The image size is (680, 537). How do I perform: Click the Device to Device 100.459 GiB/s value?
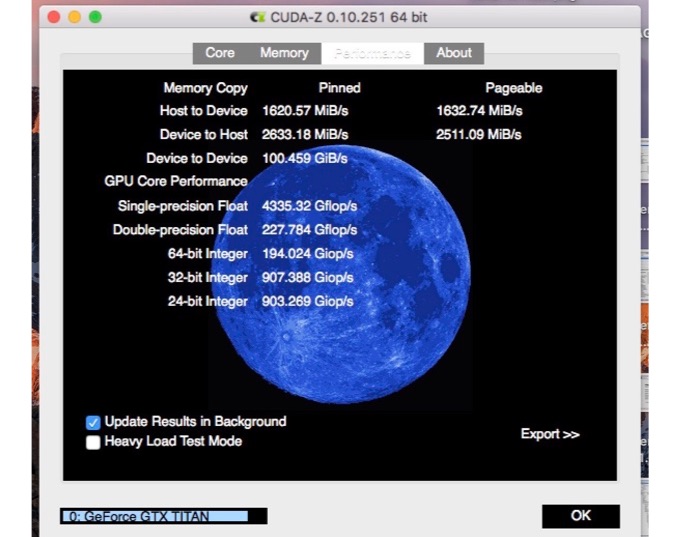tap(305, 158)
